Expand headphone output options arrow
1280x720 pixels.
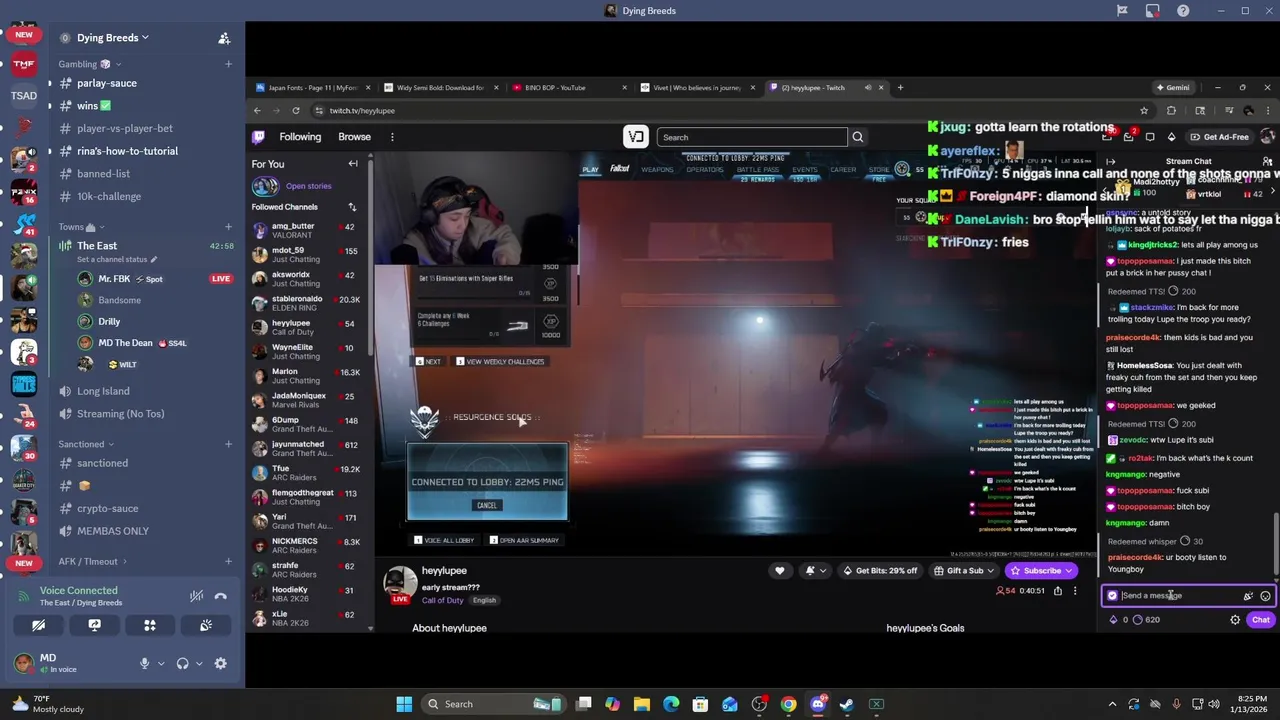198,663
